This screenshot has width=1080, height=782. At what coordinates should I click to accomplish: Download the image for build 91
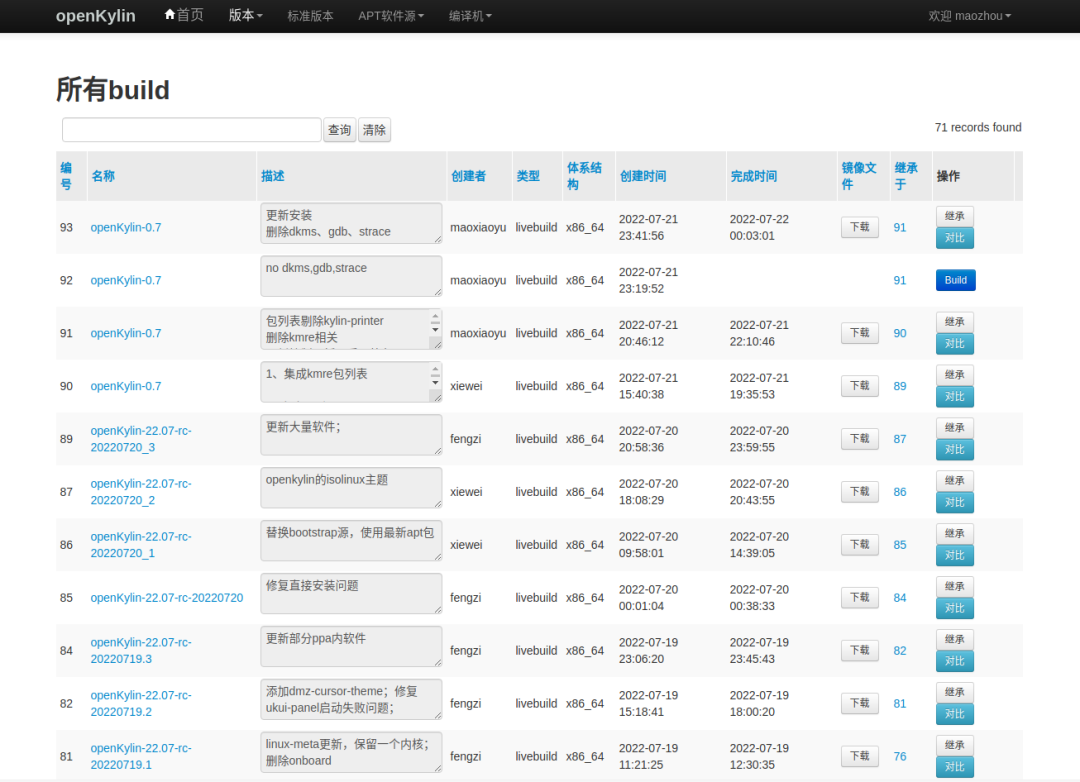(860, 333)
